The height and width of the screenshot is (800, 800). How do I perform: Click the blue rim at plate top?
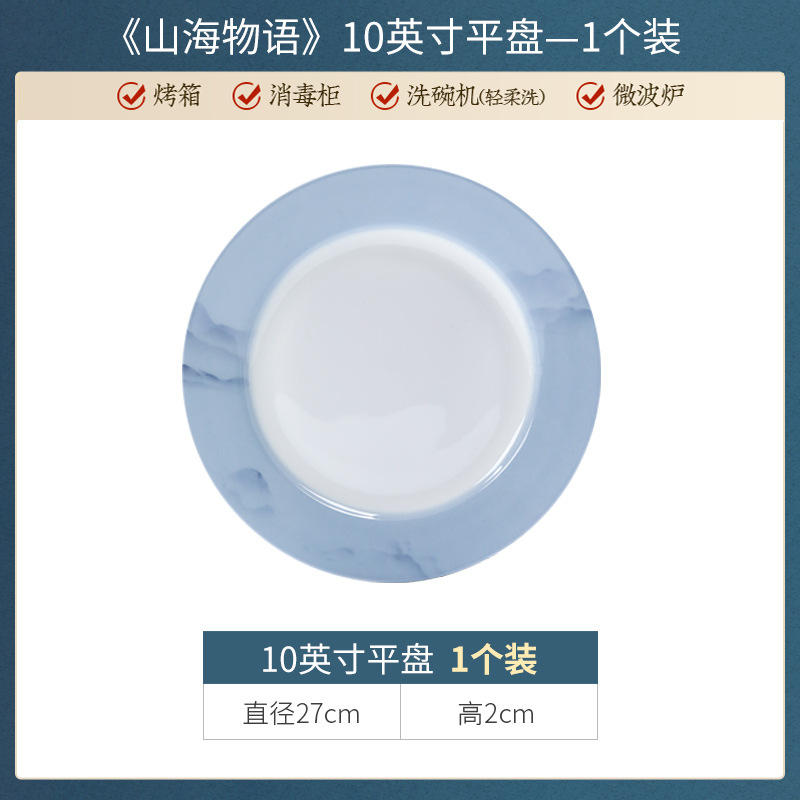coord(392,196)
